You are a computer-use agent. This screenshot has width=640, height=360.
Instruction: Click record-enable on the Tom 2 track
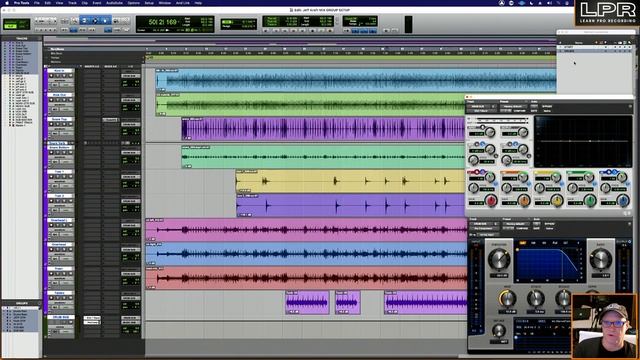coord(51,201)
